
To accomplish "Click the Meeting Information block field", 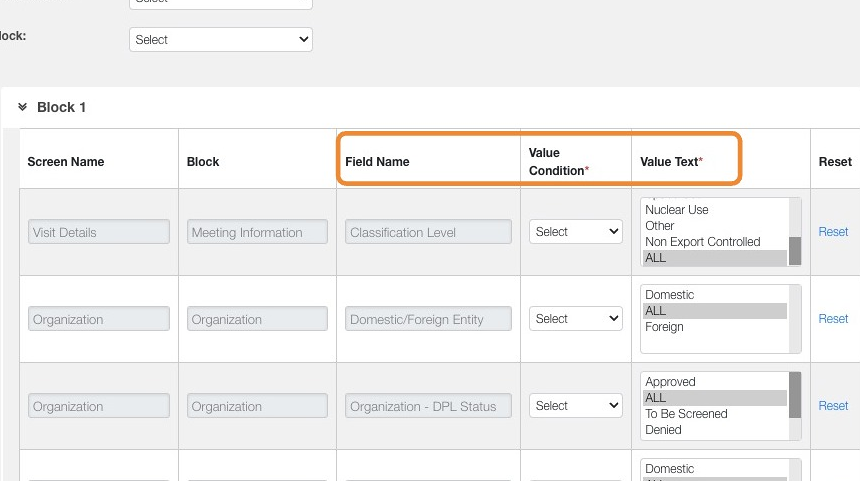I will click(x=257, y=232).
